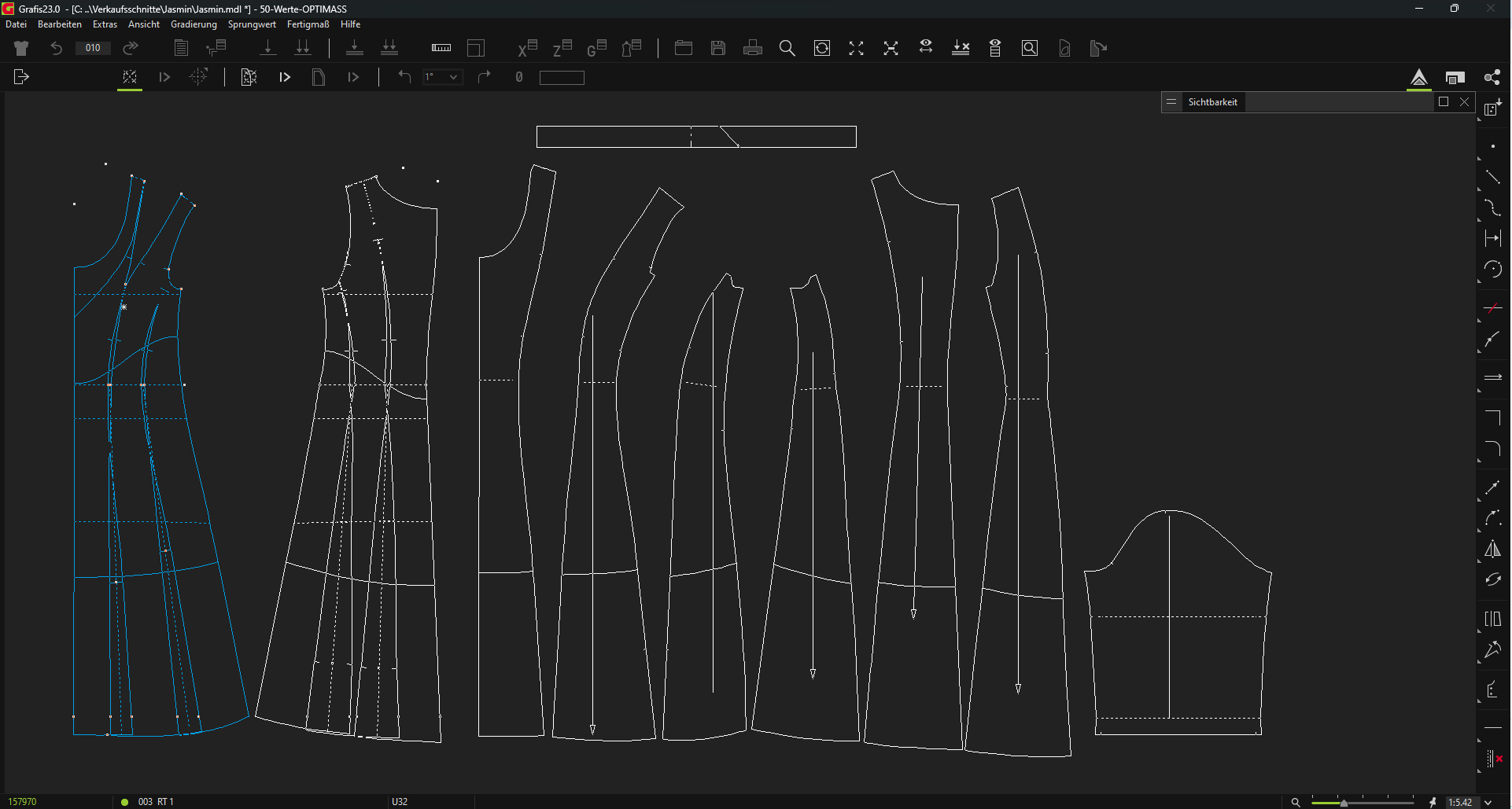Click the Sichtbarkeit panel title
Screen dimensions: 1512x809
tap(1212, 102)
